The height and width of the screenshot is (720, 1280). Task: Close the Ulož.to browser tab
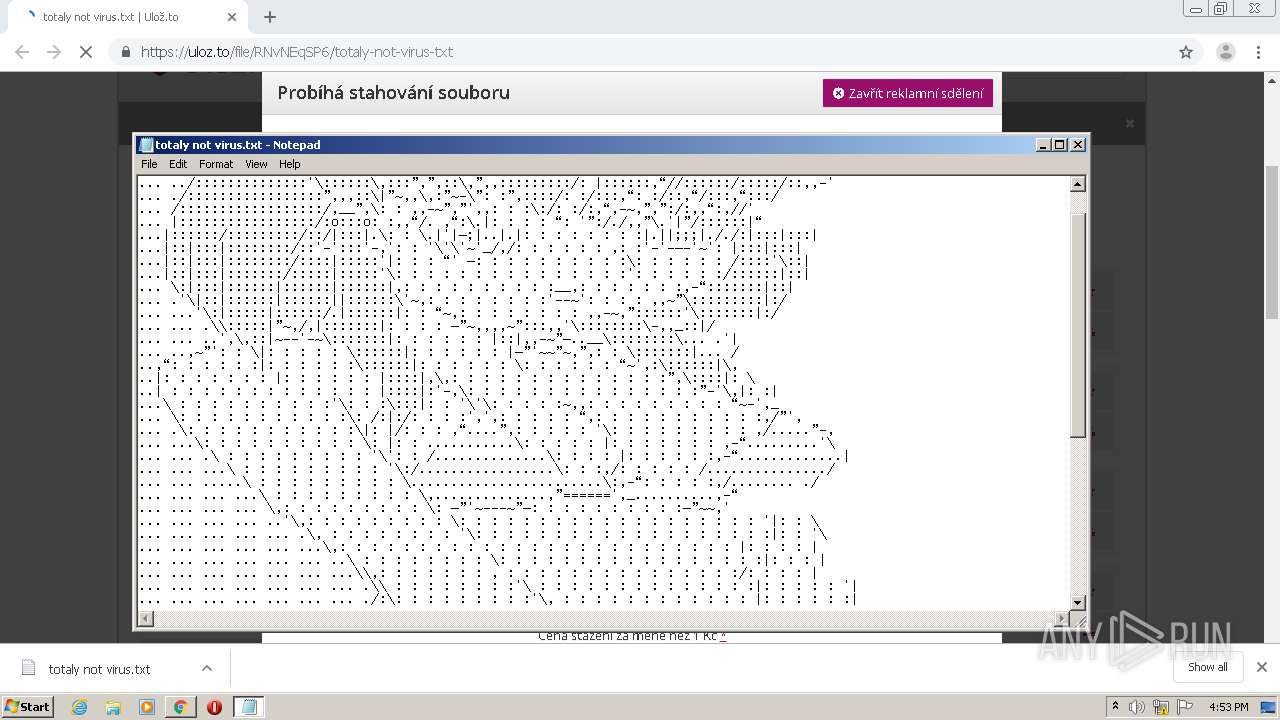(x=232, y=17)
